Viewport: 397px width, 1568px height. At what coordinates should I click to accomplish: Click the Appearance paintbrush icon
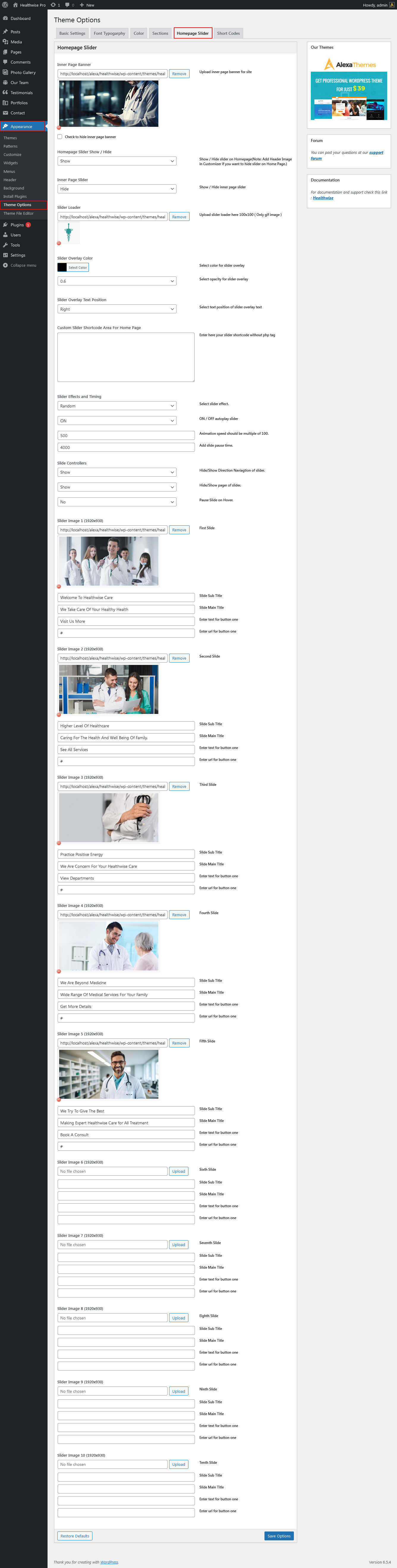[x=5, y=127]
